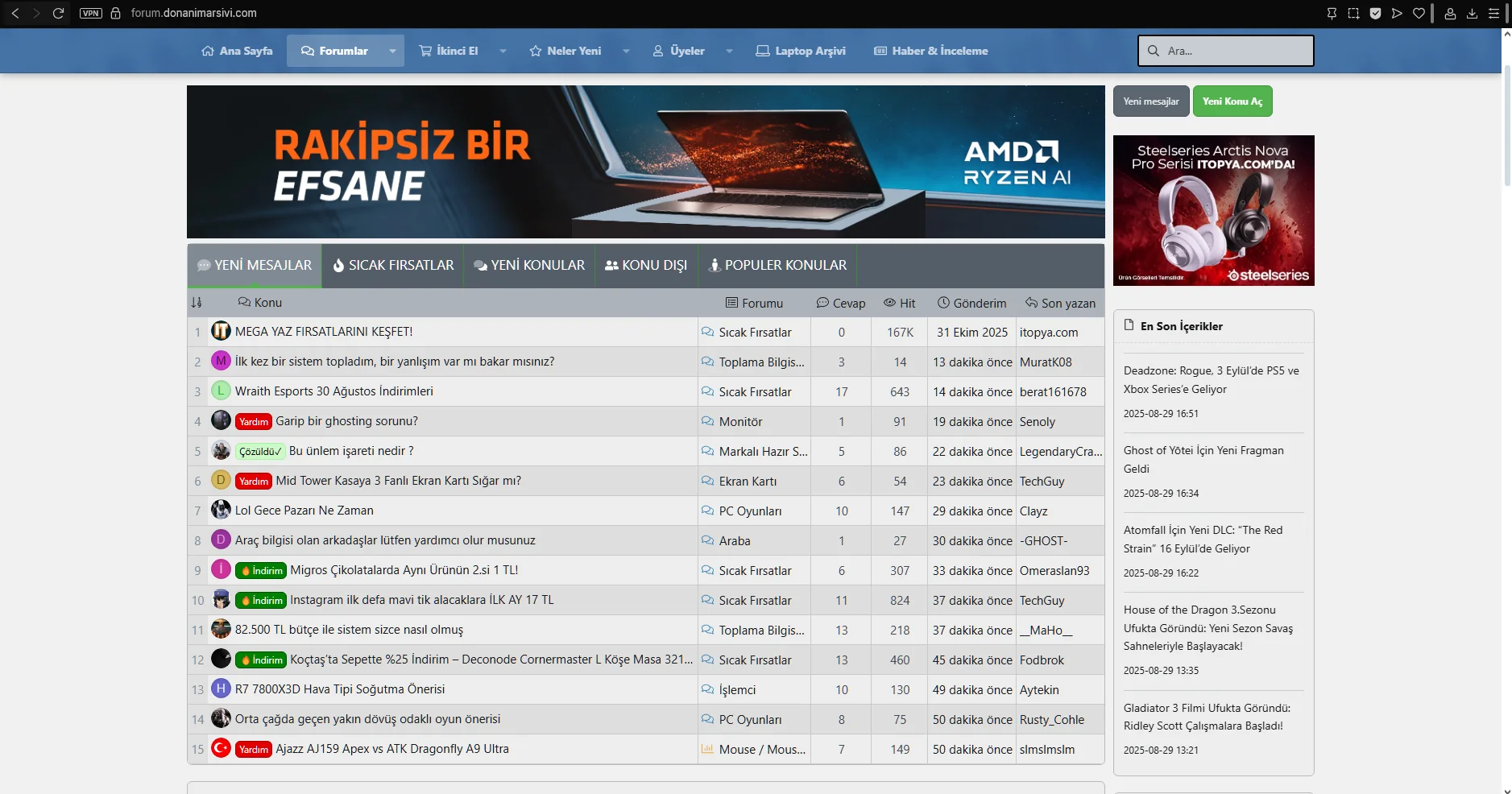
Task: Open the Ana Sayfa menu item
Action: click(237, 51)
